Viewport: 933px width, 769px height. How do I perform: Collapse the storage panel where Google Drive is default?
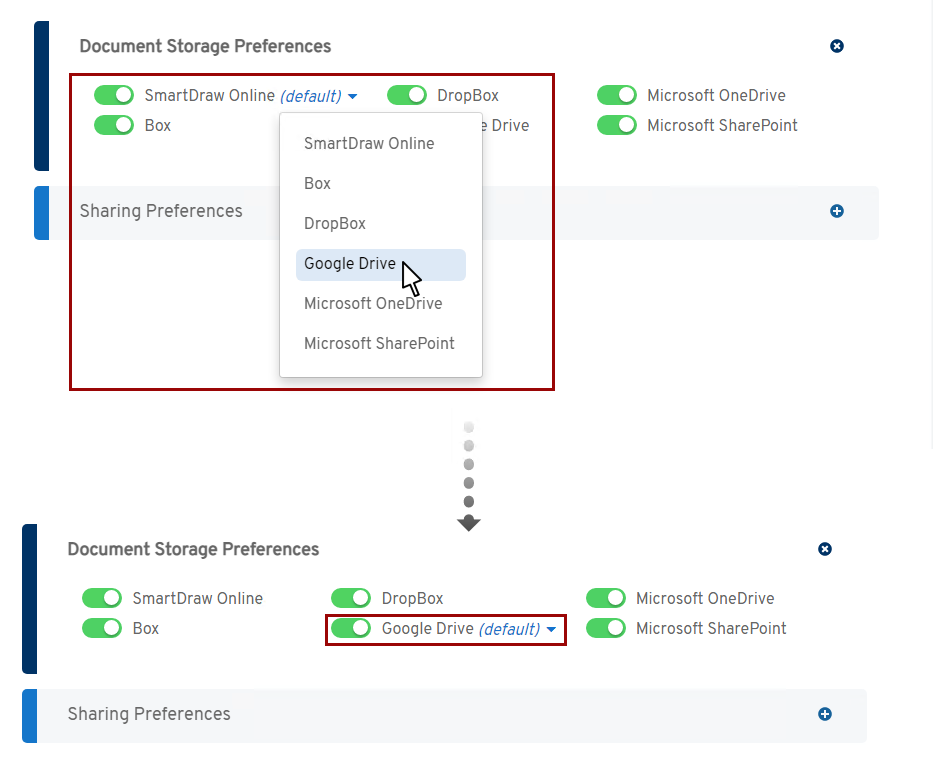coord(825,549)
